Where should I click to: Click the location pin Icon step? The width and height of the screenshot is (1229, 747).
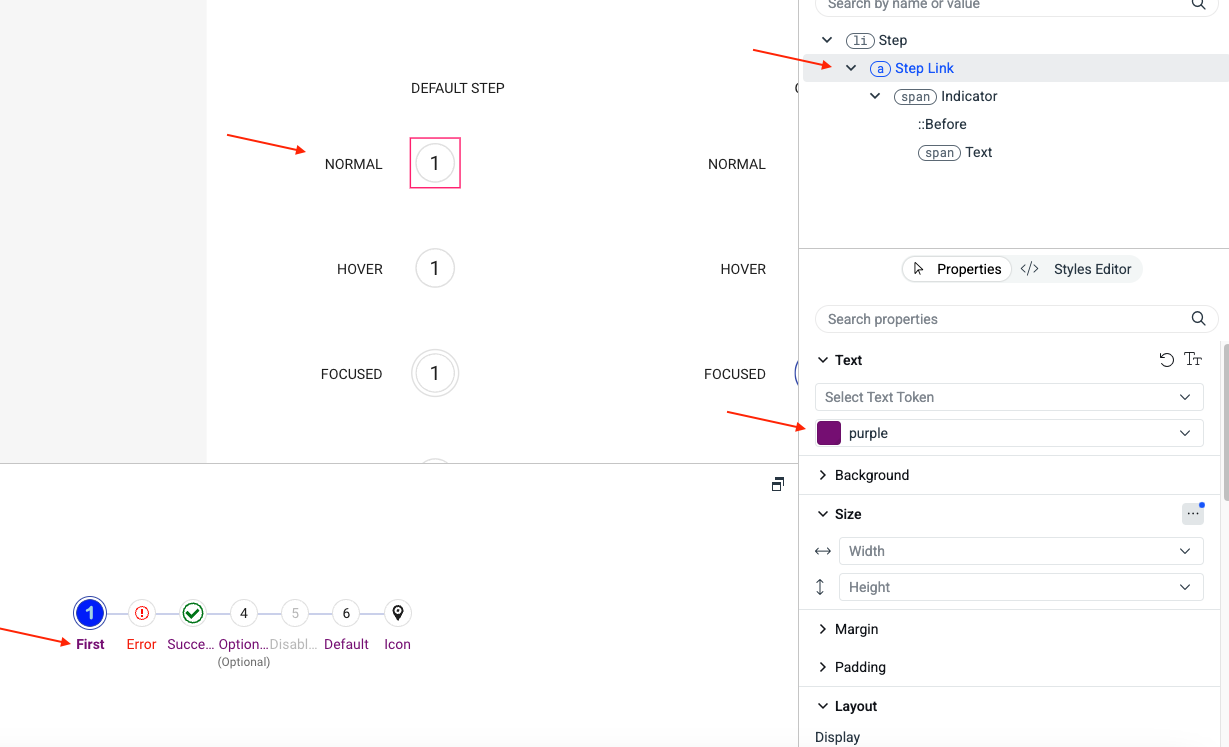[397, 613]
